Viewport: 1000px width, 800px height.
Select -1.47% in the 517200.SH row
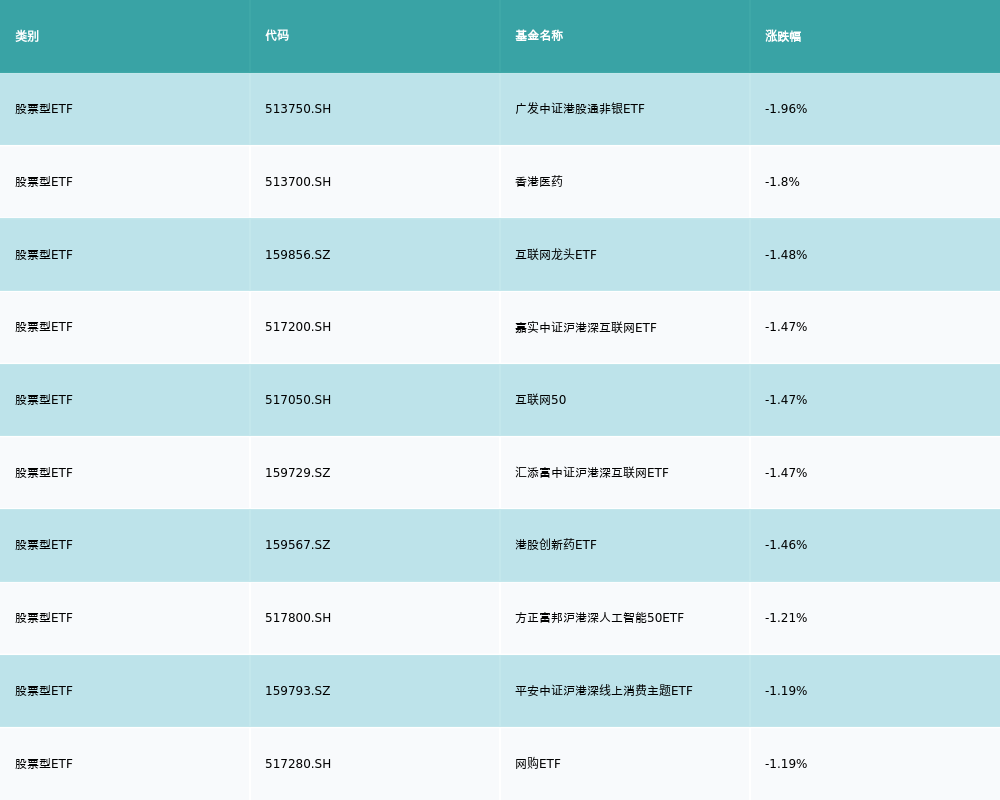(x=786, y=327)
